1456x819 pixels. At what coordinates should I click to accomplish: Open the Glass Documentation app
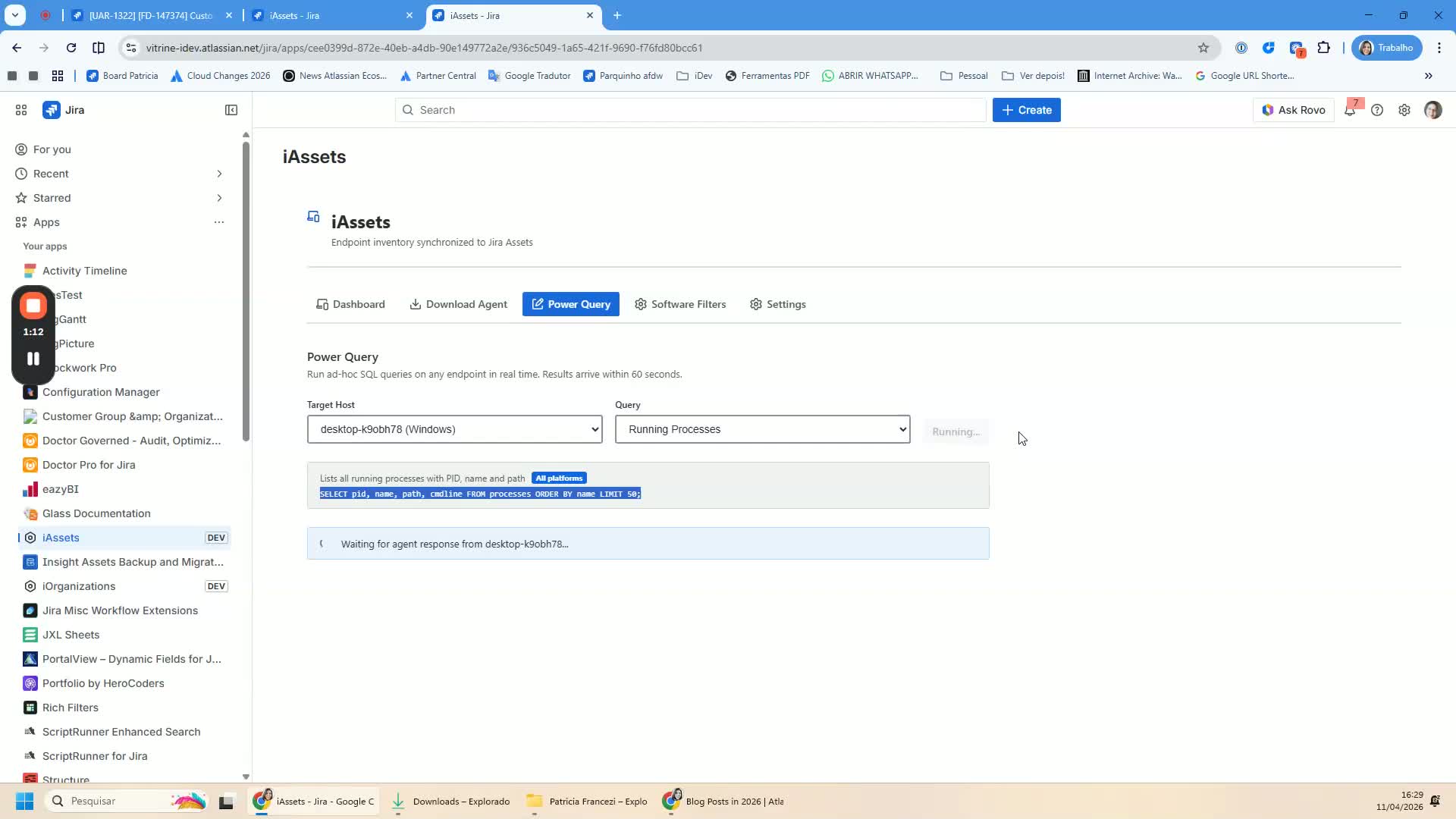96,513
